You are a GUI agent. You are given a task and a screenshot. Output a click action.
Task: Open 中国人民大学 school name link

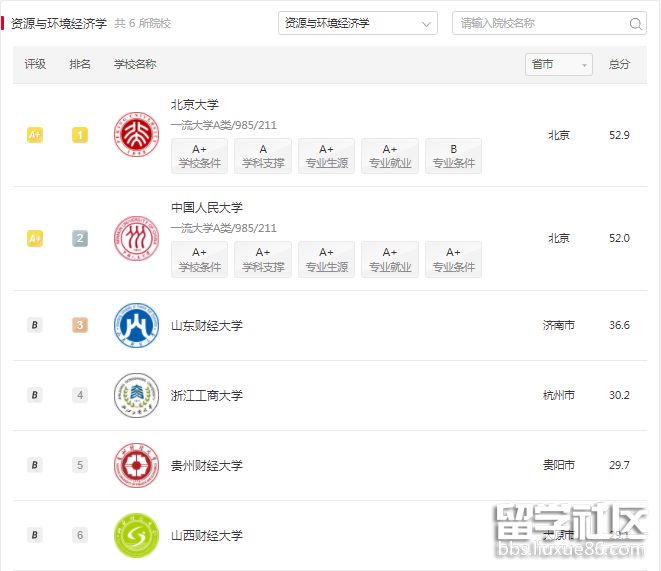pyautogui.click(x=207, y=207)
